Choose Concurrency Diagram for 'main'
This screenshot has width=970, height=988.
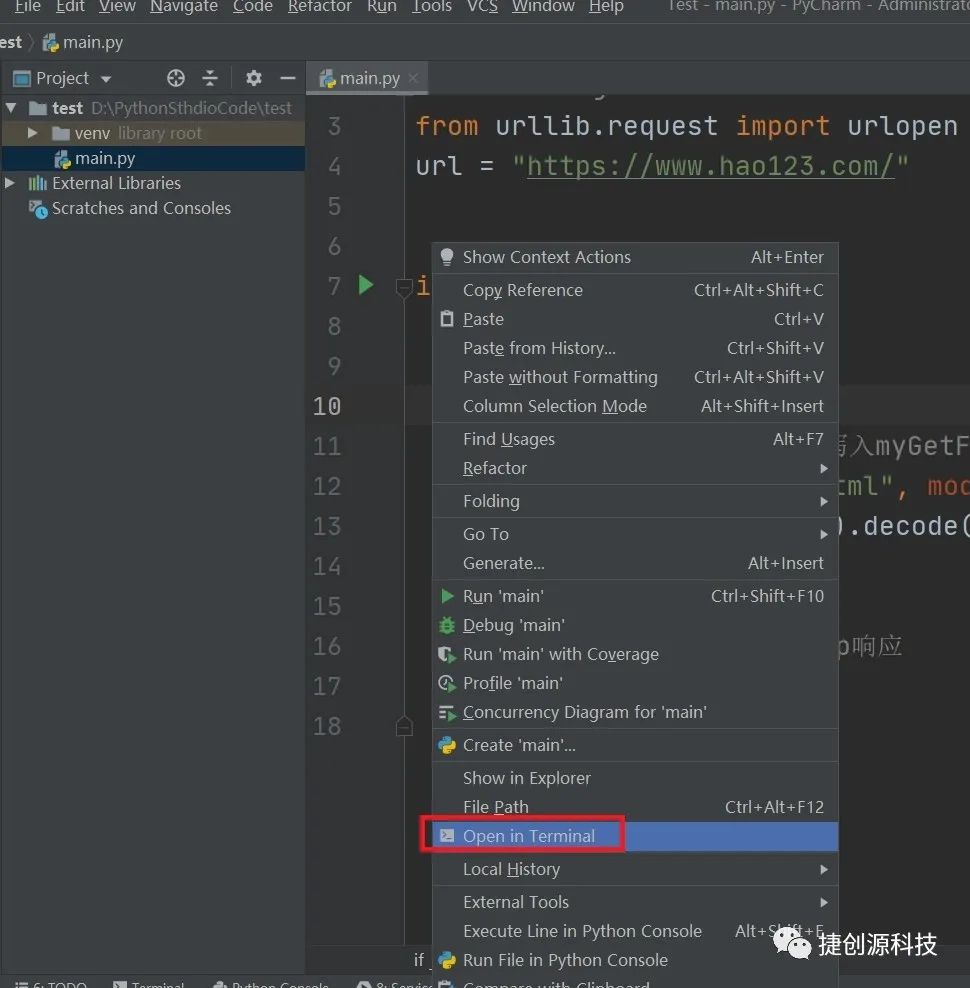coord(635,712)
